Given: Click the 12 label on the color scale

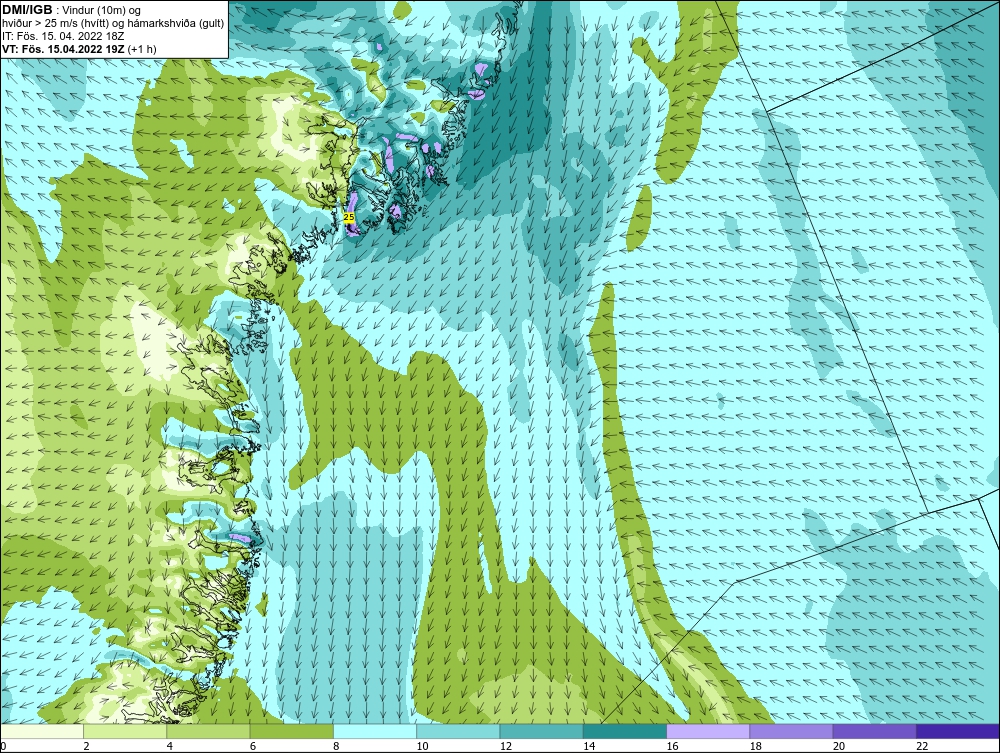Looking at the screenshot, I should pyautogui.click(x=506, y=747).
